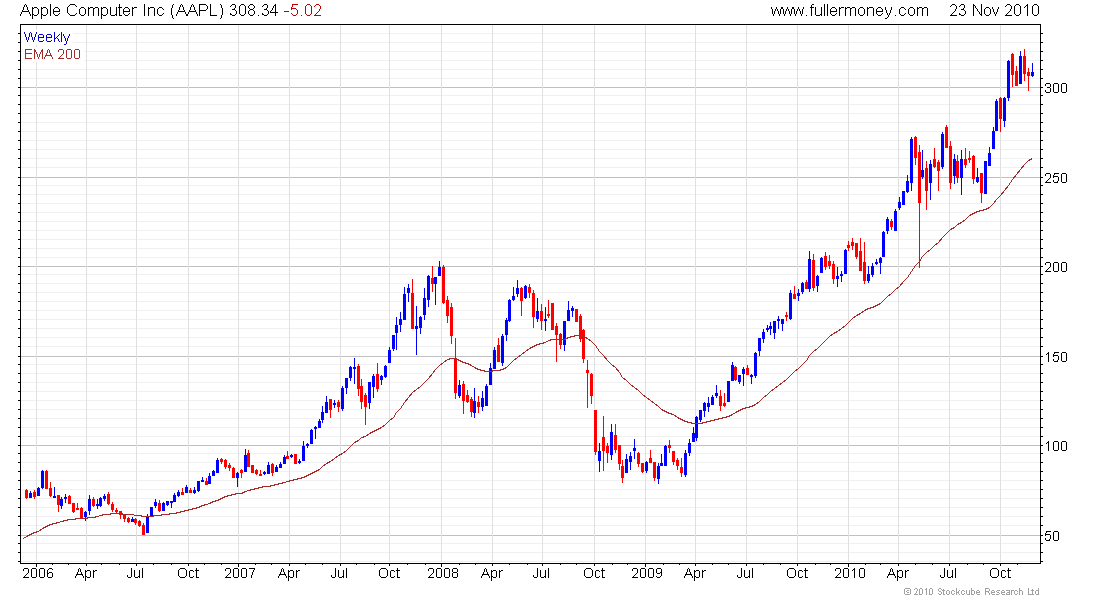Click the 300 price axis label

point(1056,88)
